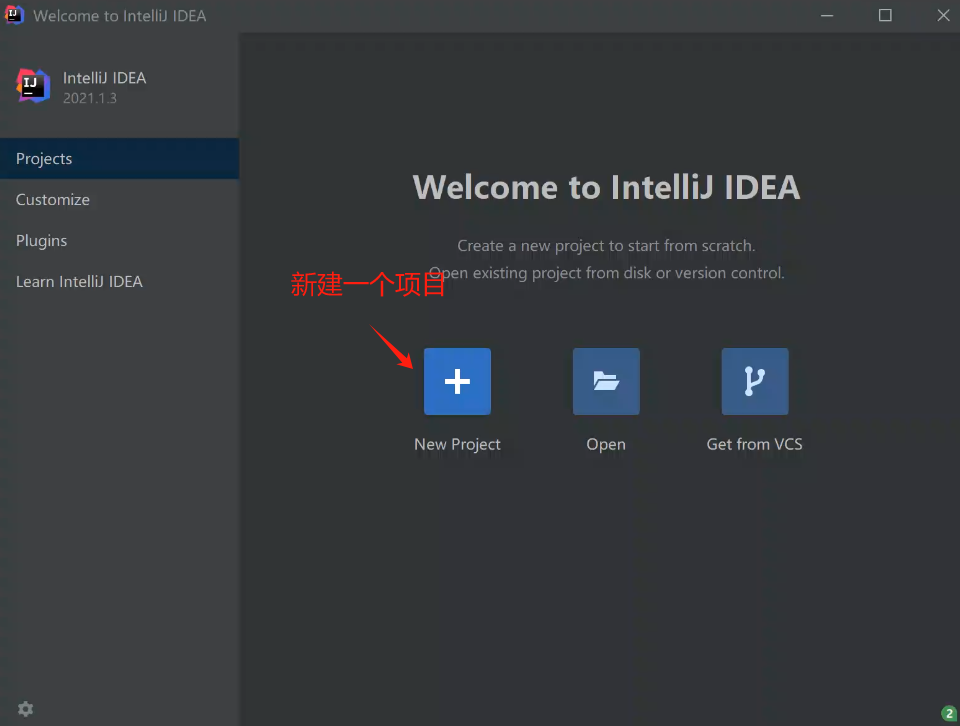Click the IntelliJ icon in title bar
Screen dimensions: 960x726
point(14,15)
